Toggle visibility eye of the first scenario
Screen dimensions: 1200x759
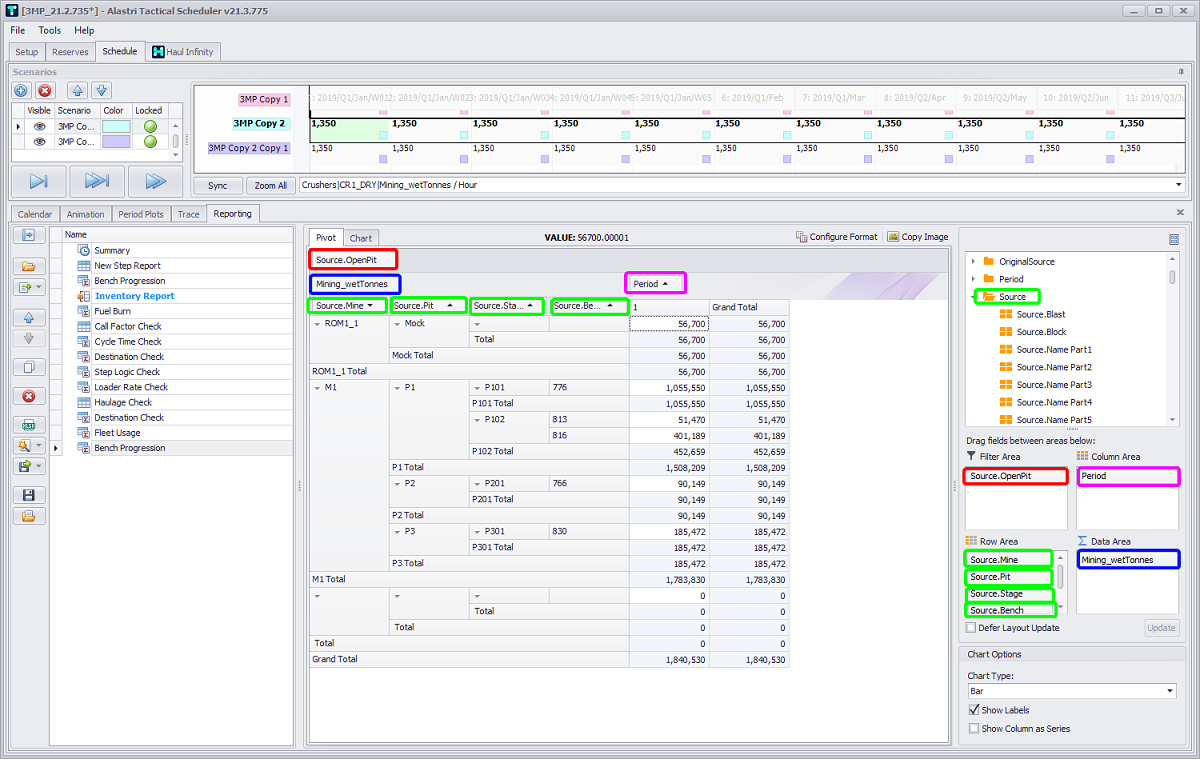pos(39,127)
